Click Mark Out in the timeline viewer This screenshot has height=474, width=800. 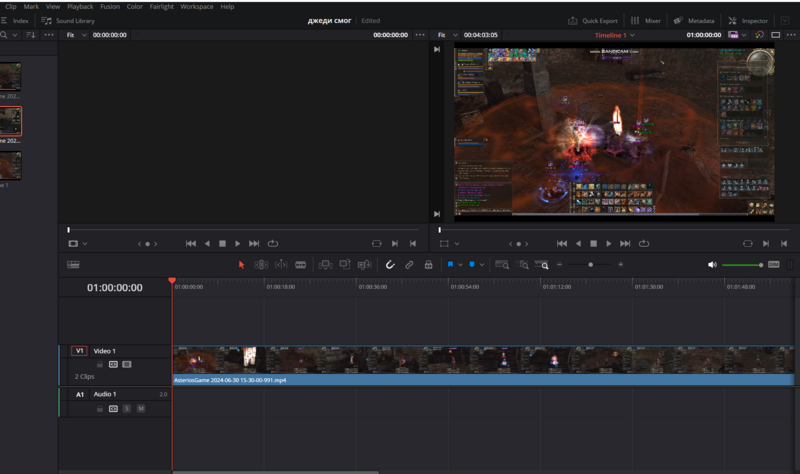tap(784, 244)
